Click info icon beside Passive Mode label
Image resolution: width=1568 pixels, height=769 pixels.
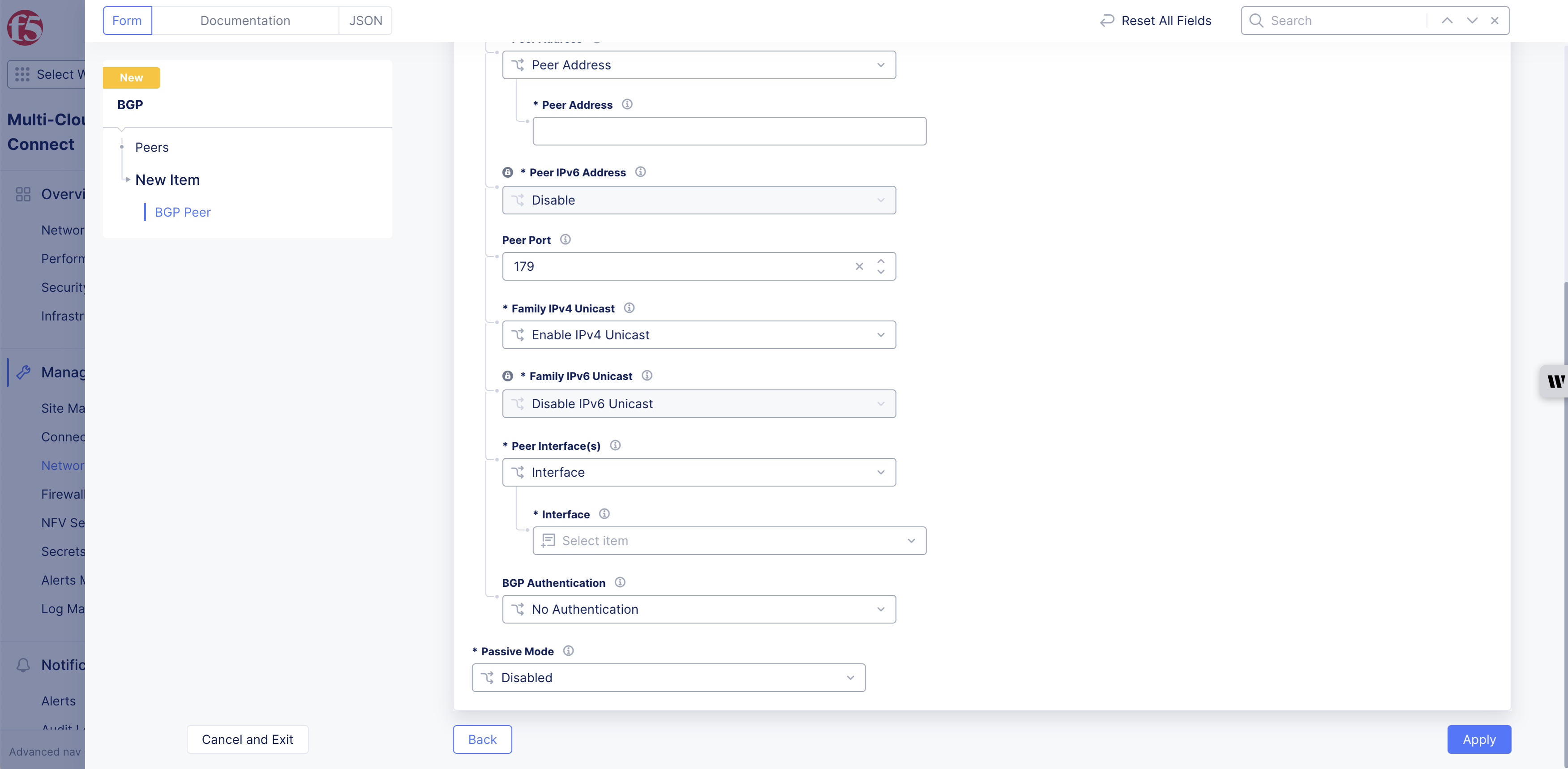568,651
